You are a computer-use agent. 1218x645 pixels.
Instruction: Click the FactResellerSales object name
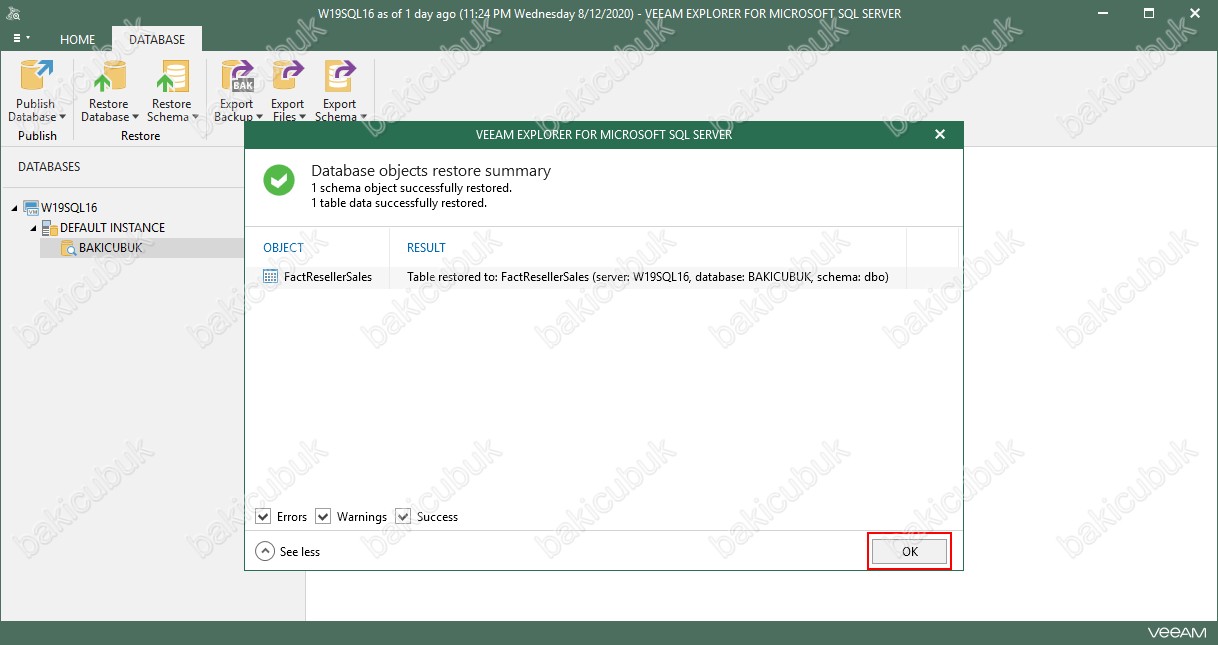coord(328,277)
